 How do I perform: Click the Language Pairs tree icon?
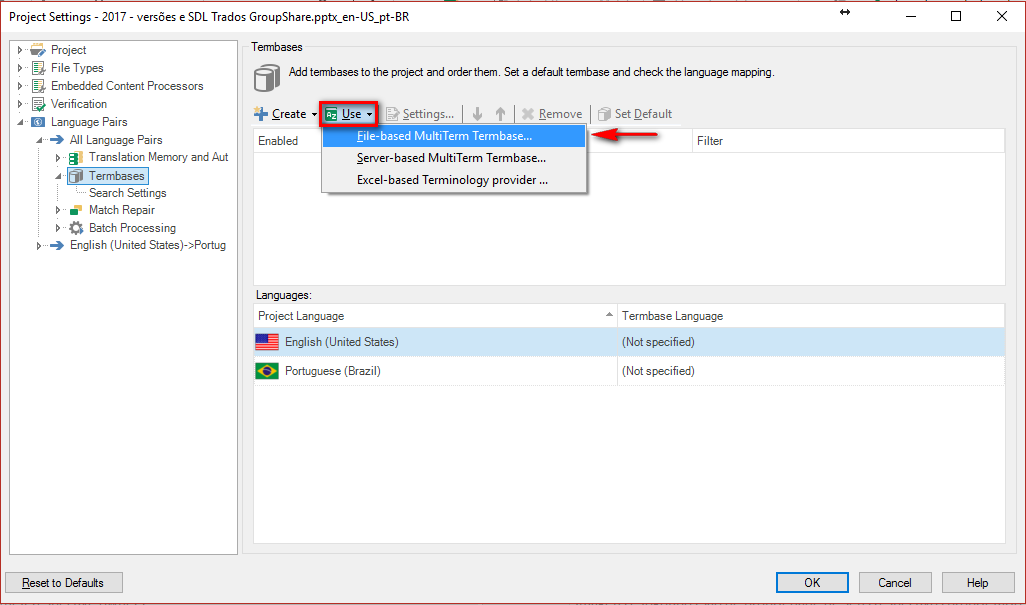(x=39, y=122)
